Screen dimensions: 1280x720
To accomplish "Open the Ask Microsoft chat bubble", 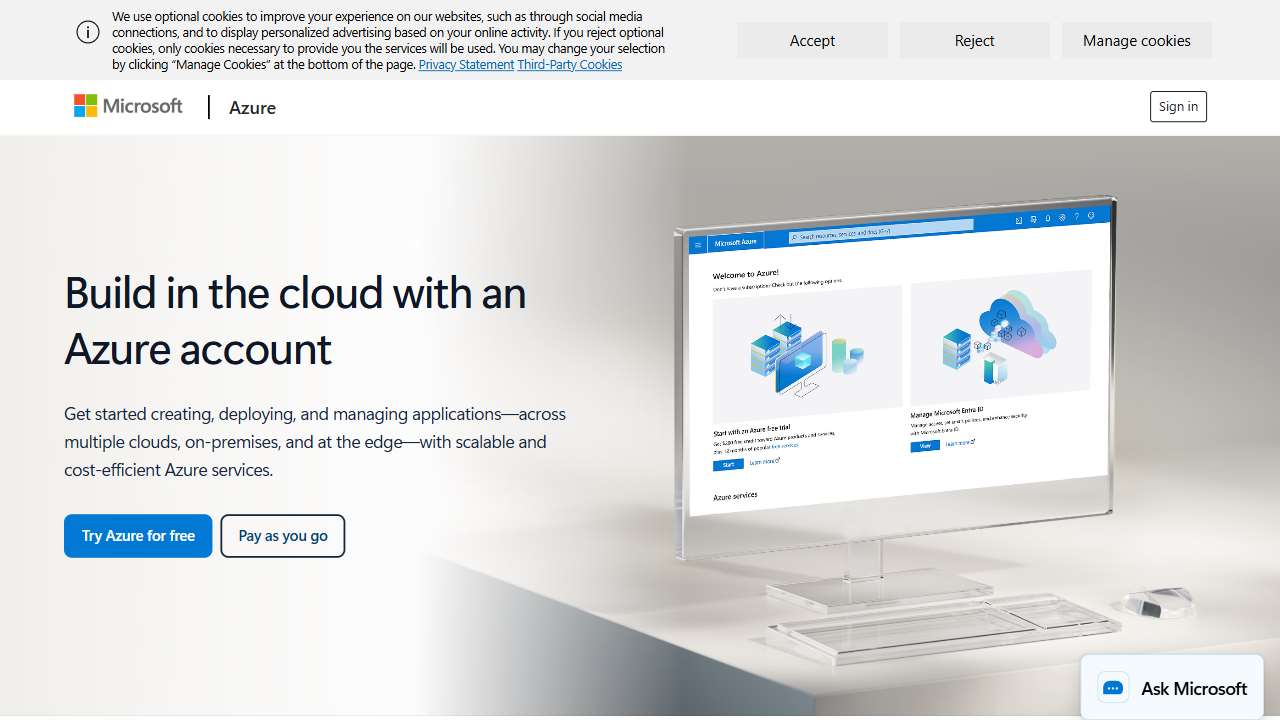I will 1171,688.
